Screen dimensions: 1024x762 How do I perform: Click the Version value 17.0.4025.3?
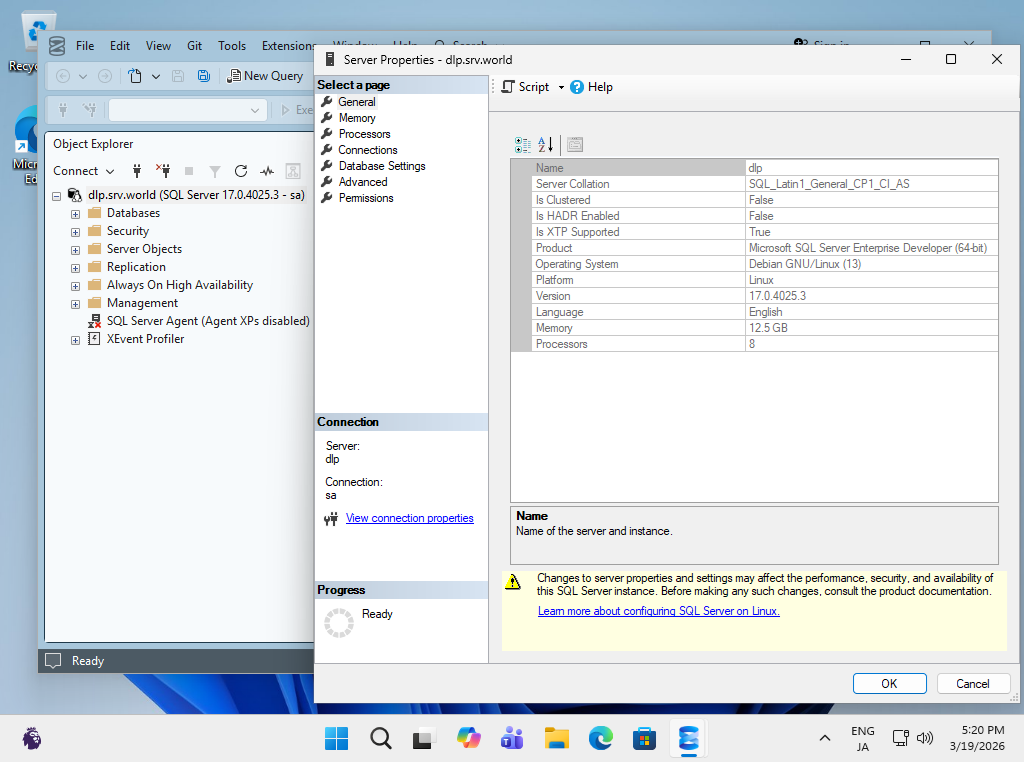tap(872, 296)
